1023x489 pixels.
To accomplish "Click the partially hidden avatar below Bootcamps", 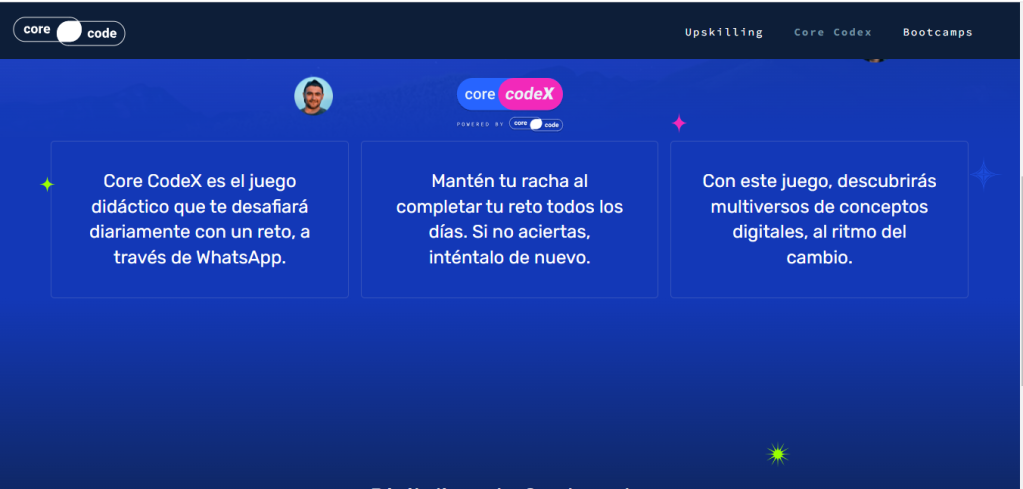I will click(x=875, y=59).
